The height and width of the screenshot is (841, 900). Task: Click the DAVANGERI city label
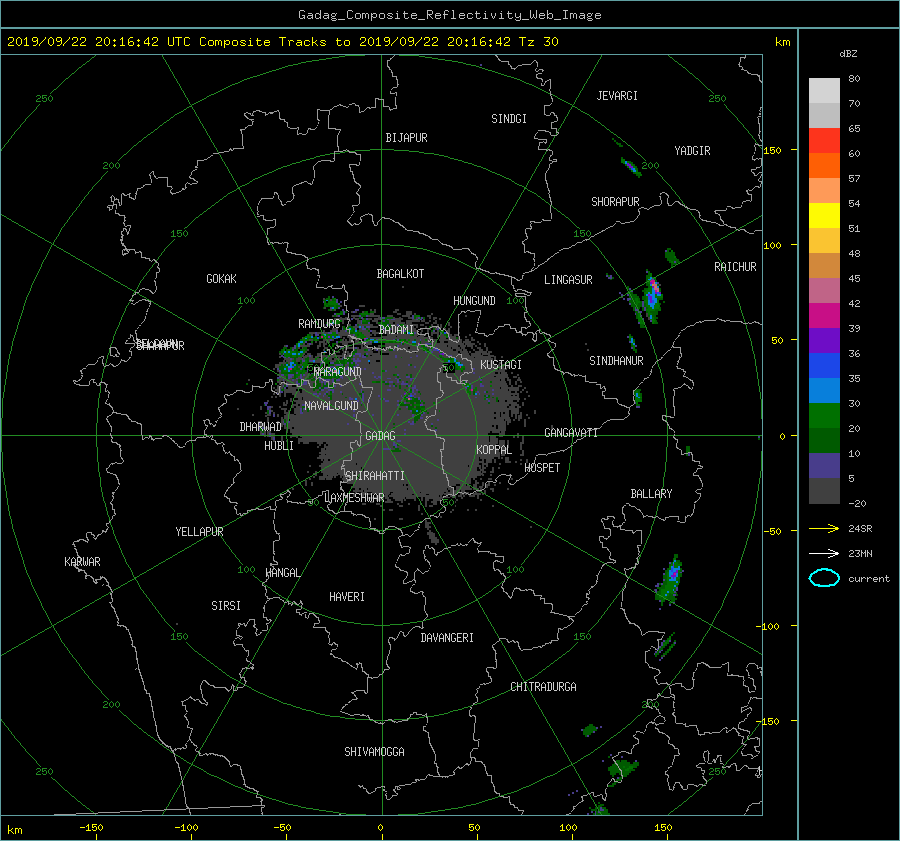447,638
